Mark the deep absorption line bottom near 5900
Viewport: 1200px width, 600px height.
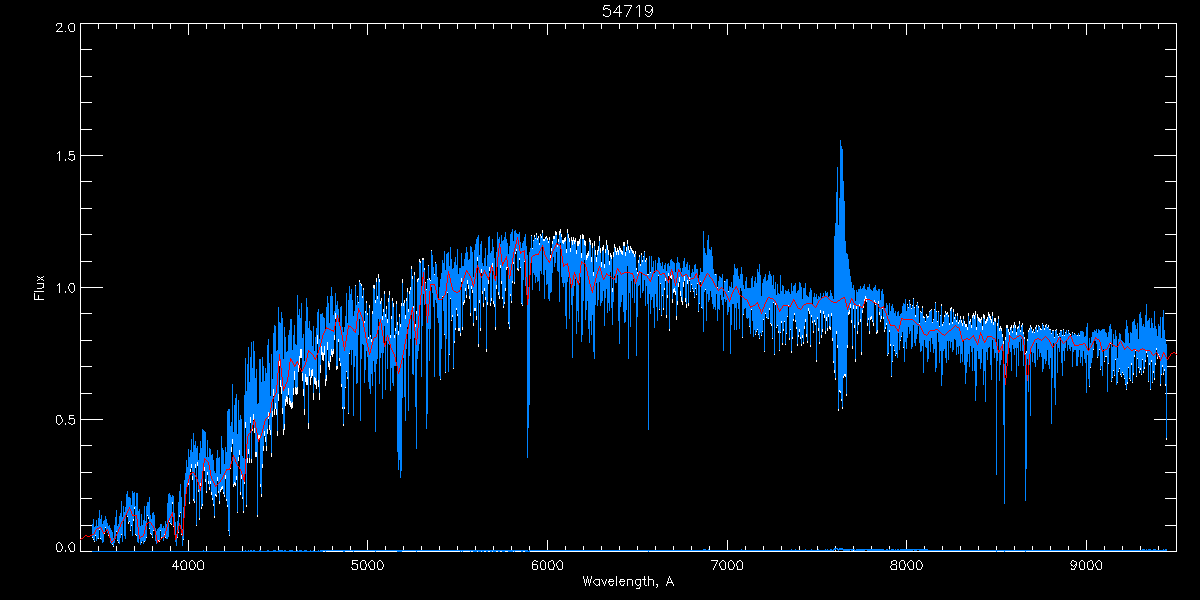click(x=528, y=455)
